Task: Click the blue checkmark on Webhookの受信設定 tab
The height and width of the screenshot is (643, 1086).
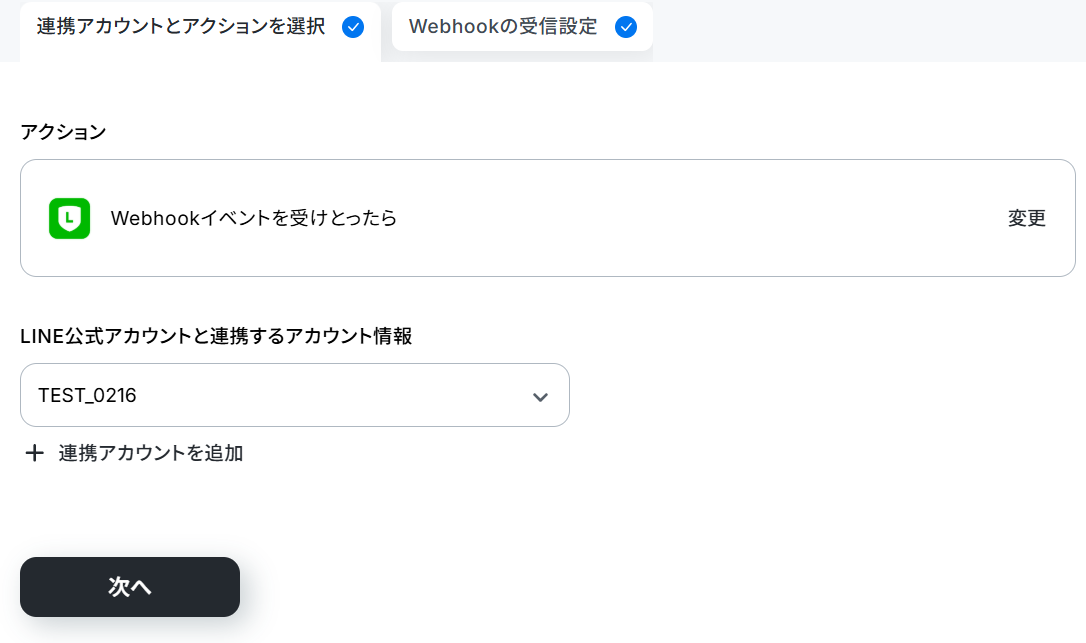Action: 626,27
